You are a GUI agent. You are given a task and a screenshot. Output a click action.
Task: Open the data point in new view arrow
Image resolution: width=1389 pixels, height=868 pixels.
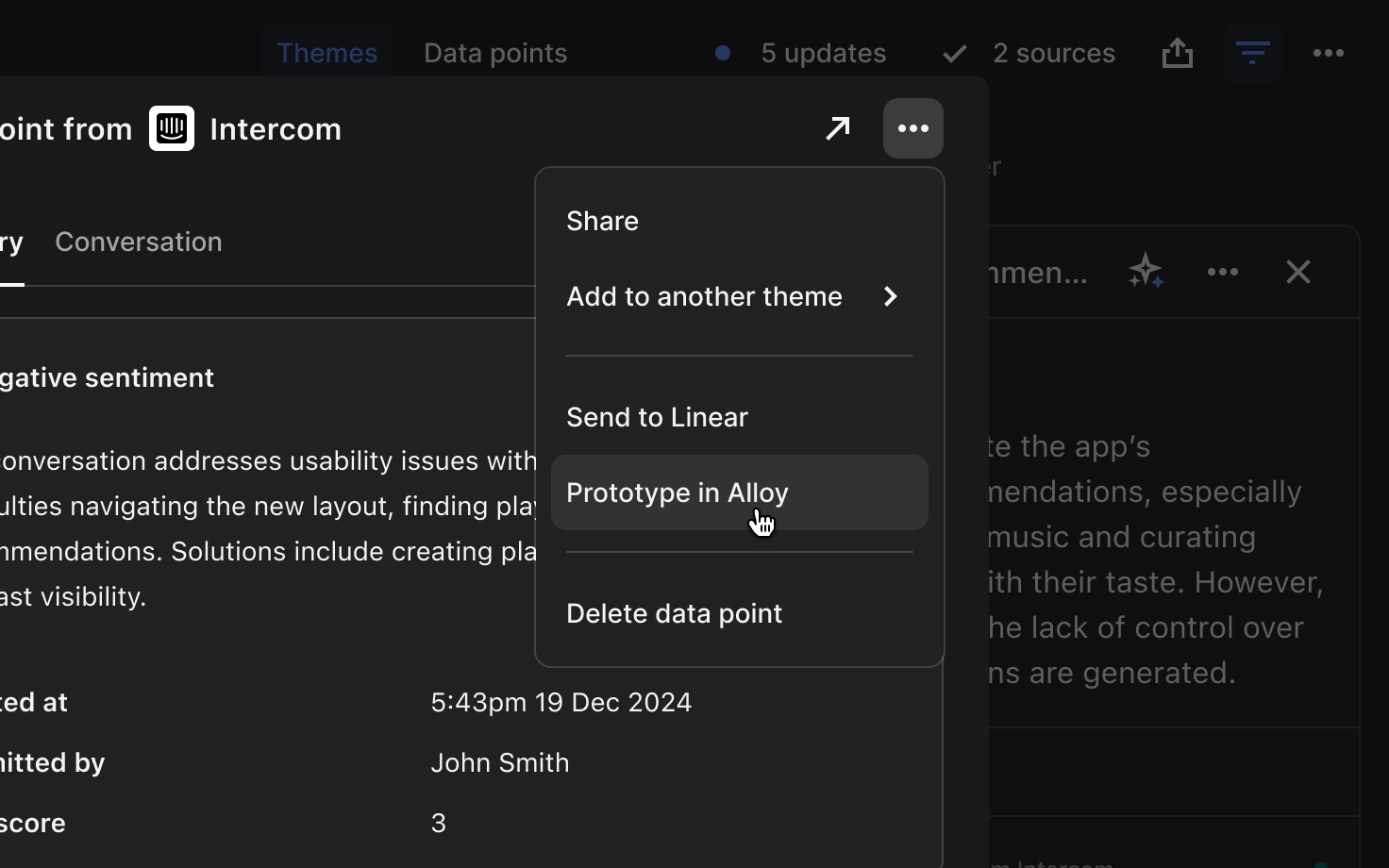[838, 128]
